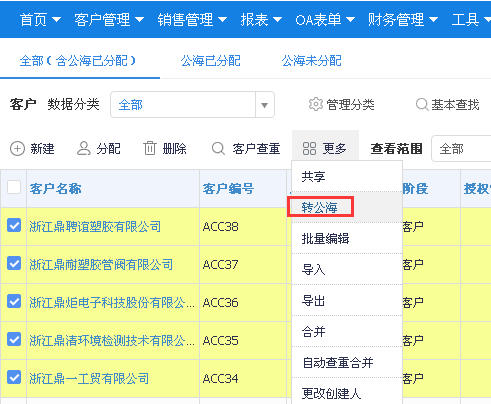The image size is (491, 404).
Task: Select 自动查重合并 in the More menu
Action: (x=338, y=362)
